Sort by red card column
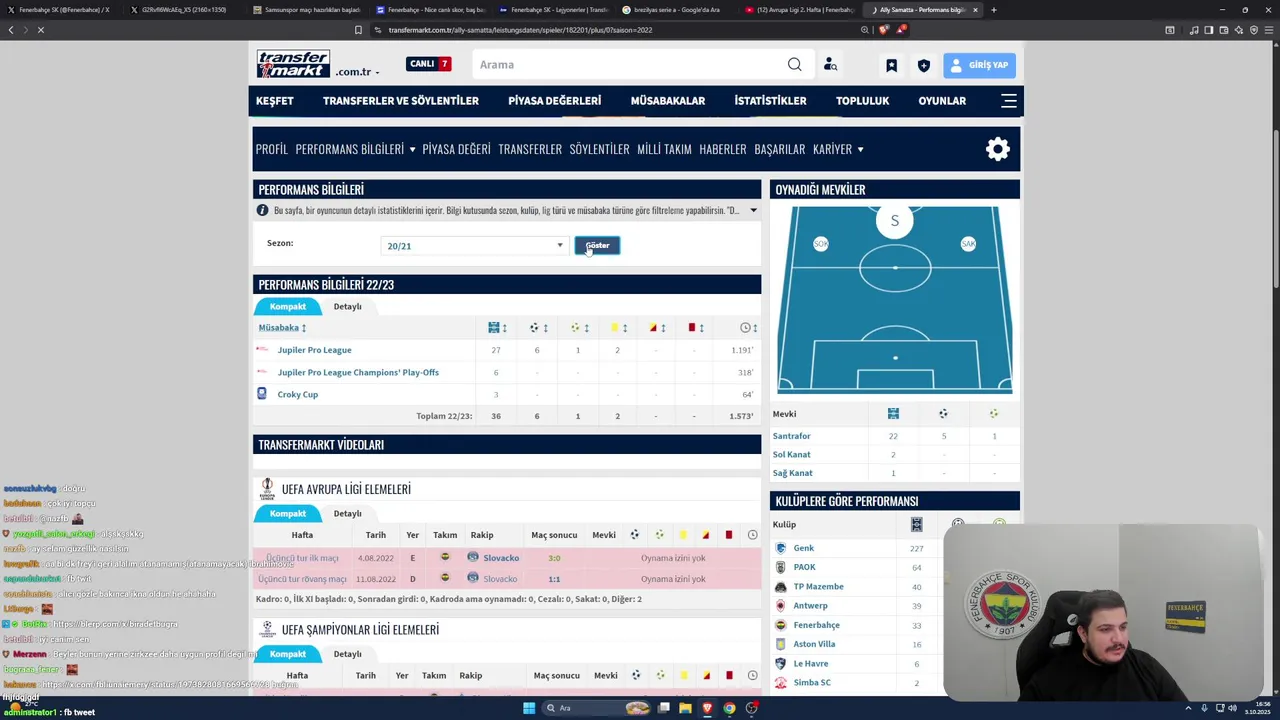 point(696,328)
